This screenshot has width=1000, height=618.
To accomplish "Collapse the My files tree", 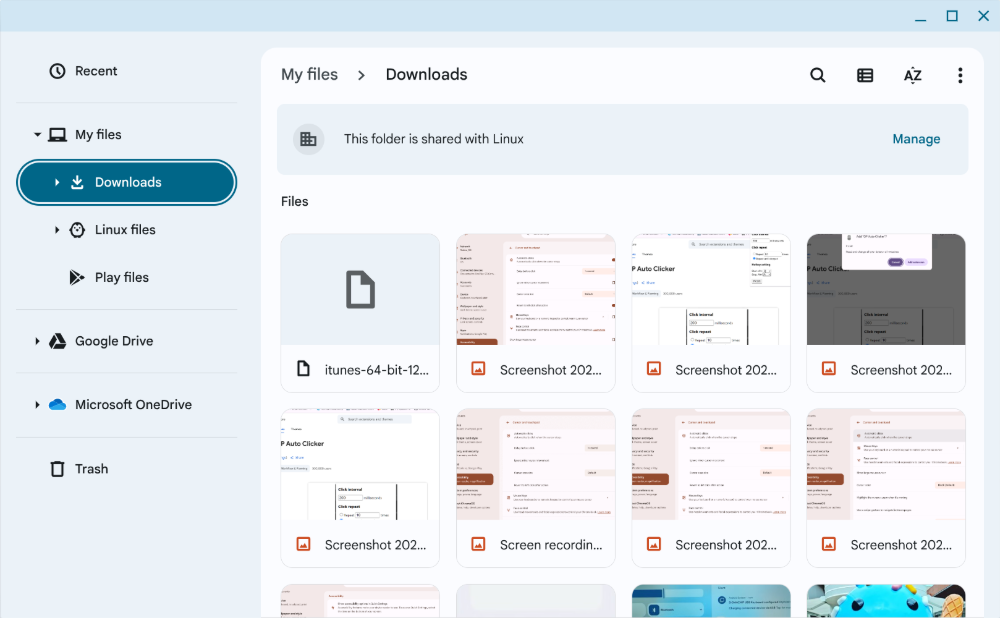I will coord(37,135).
